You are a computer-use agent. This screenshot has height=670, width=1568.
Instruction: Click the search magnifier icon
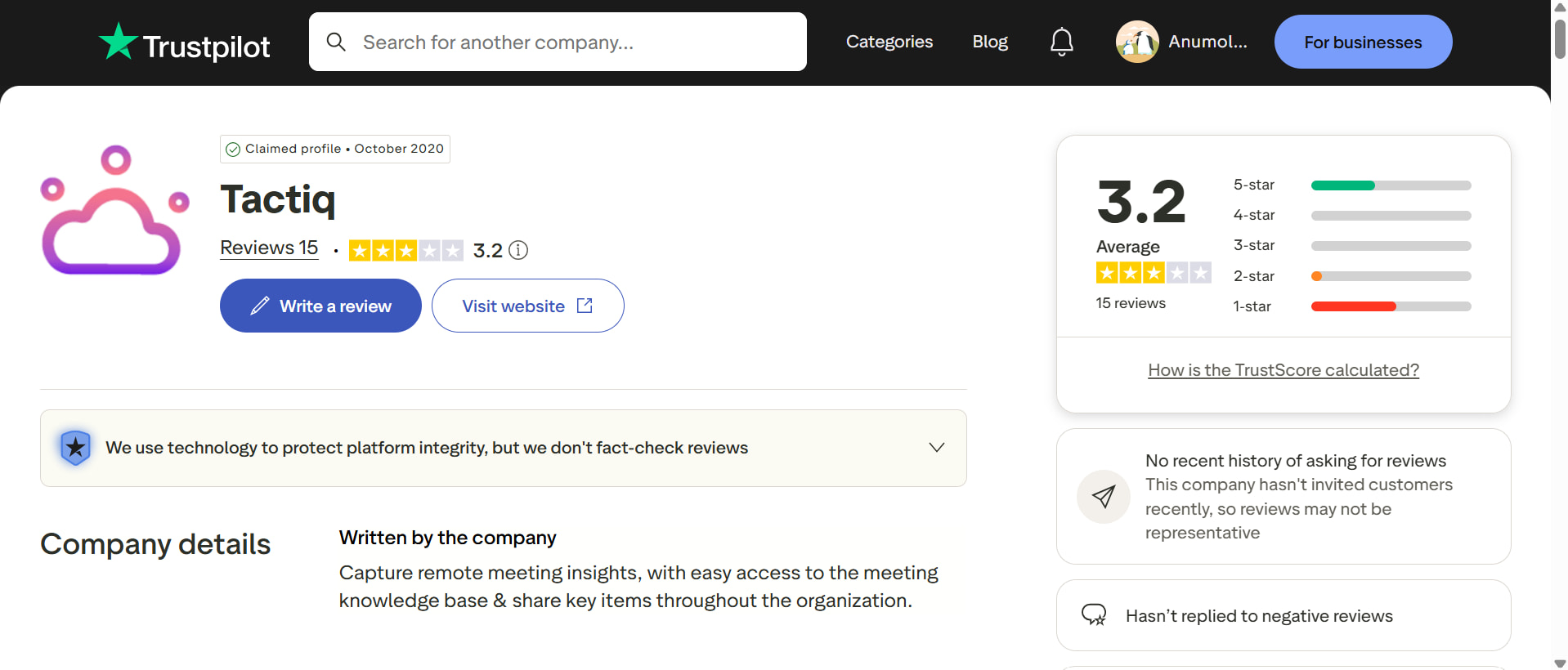pyautogui.click(x=336, y=42)
